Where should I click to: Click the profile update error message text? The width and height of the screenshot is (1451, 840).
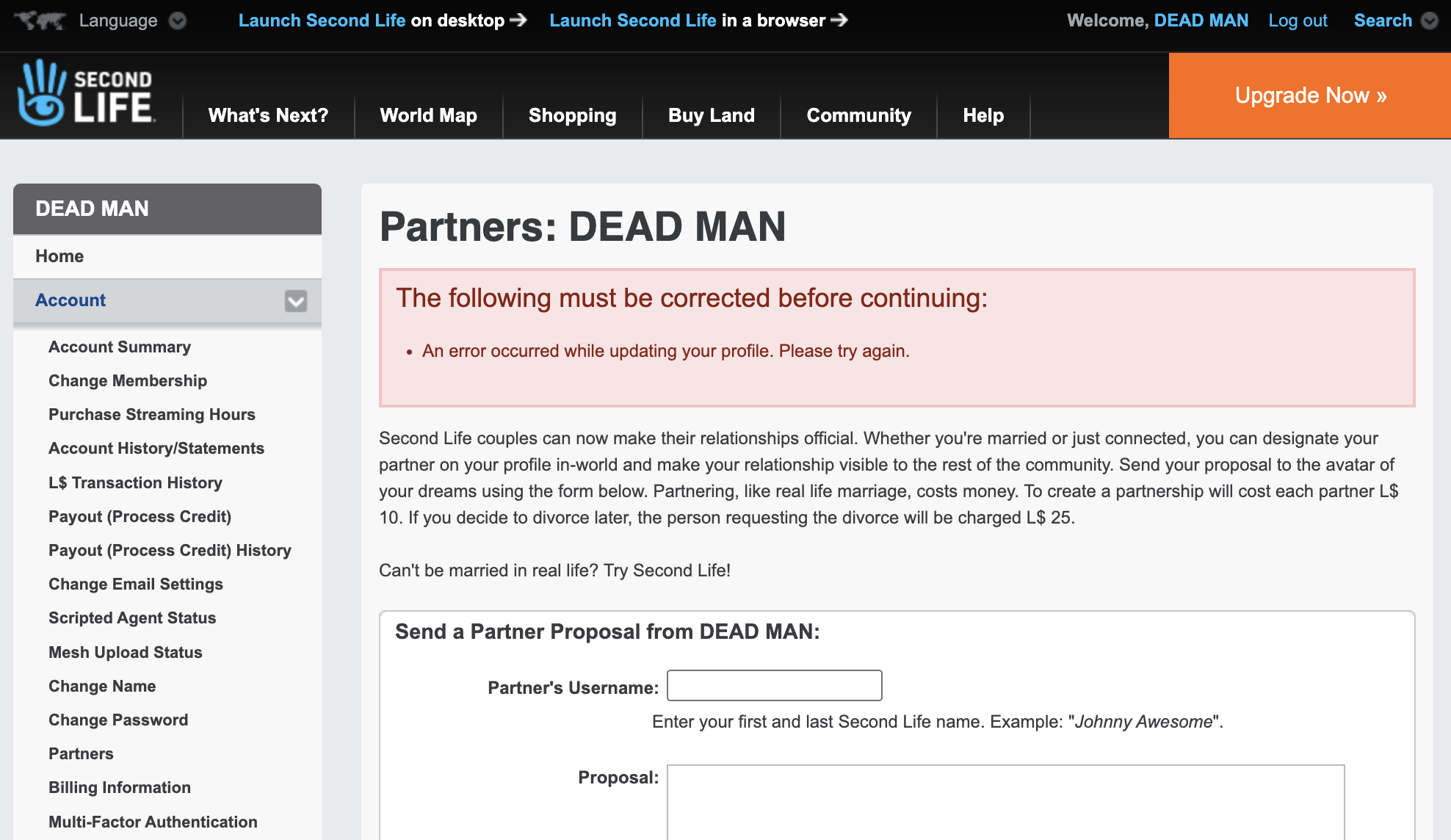click(x=666, y=351)
